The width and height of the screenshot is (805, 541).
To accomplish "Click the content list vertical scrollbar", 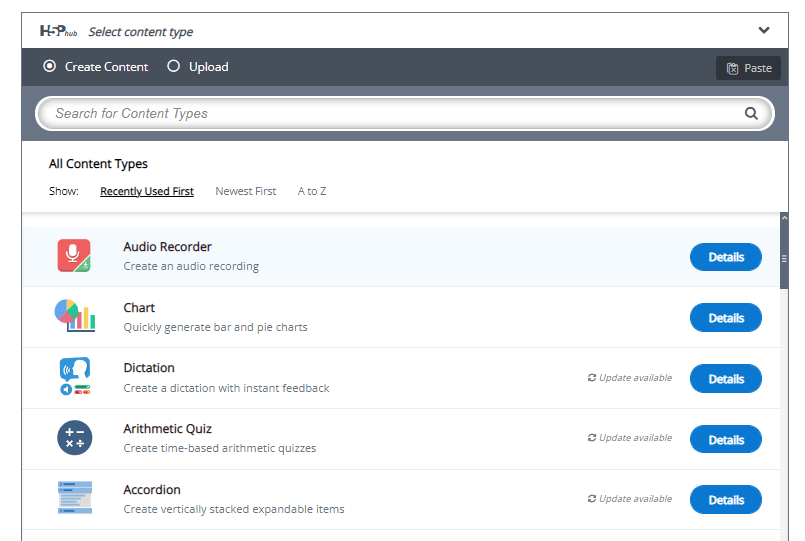I will 784,257.
